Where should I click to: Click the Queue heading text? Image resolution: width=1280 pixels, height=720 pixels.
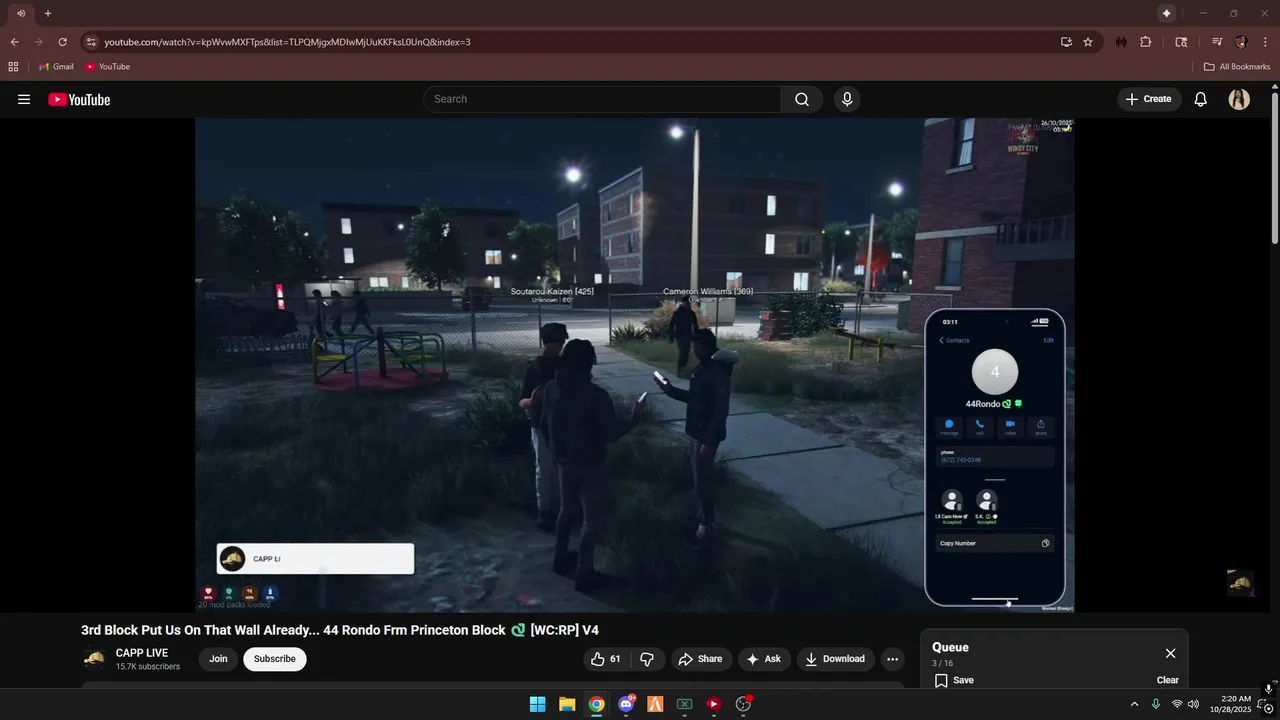[950, 647]
